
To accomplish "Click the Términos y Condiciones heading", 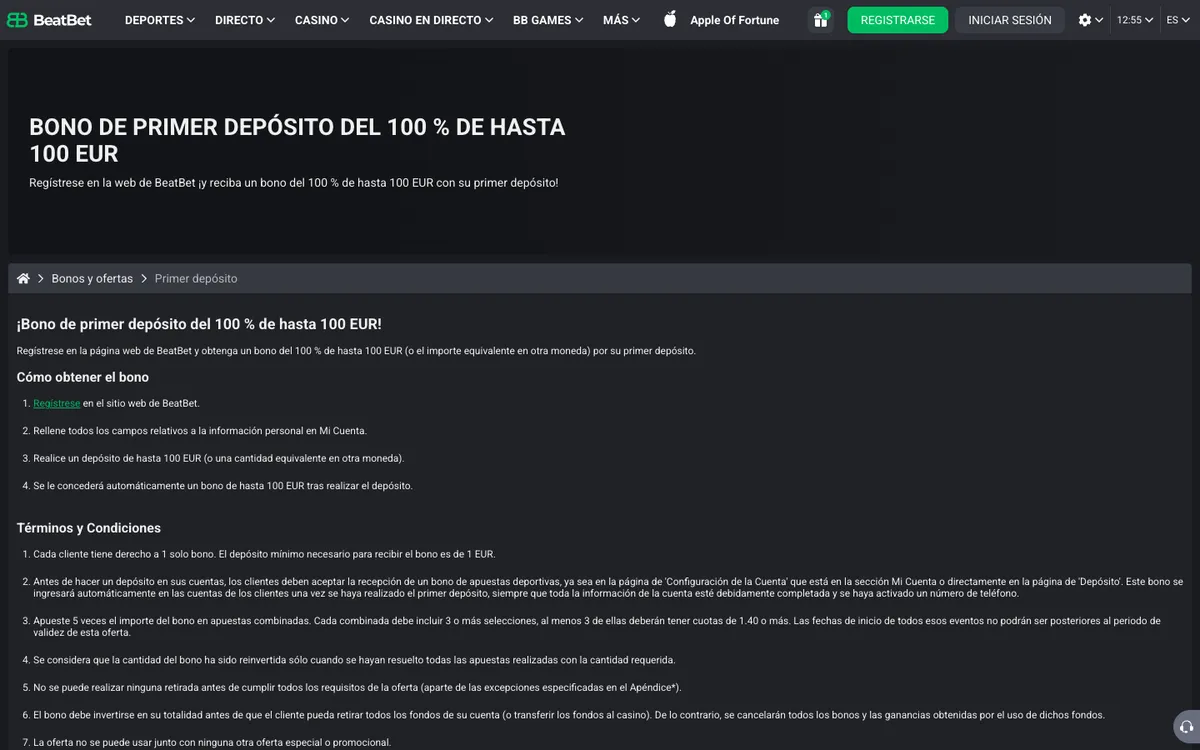I will click(89, 528).
